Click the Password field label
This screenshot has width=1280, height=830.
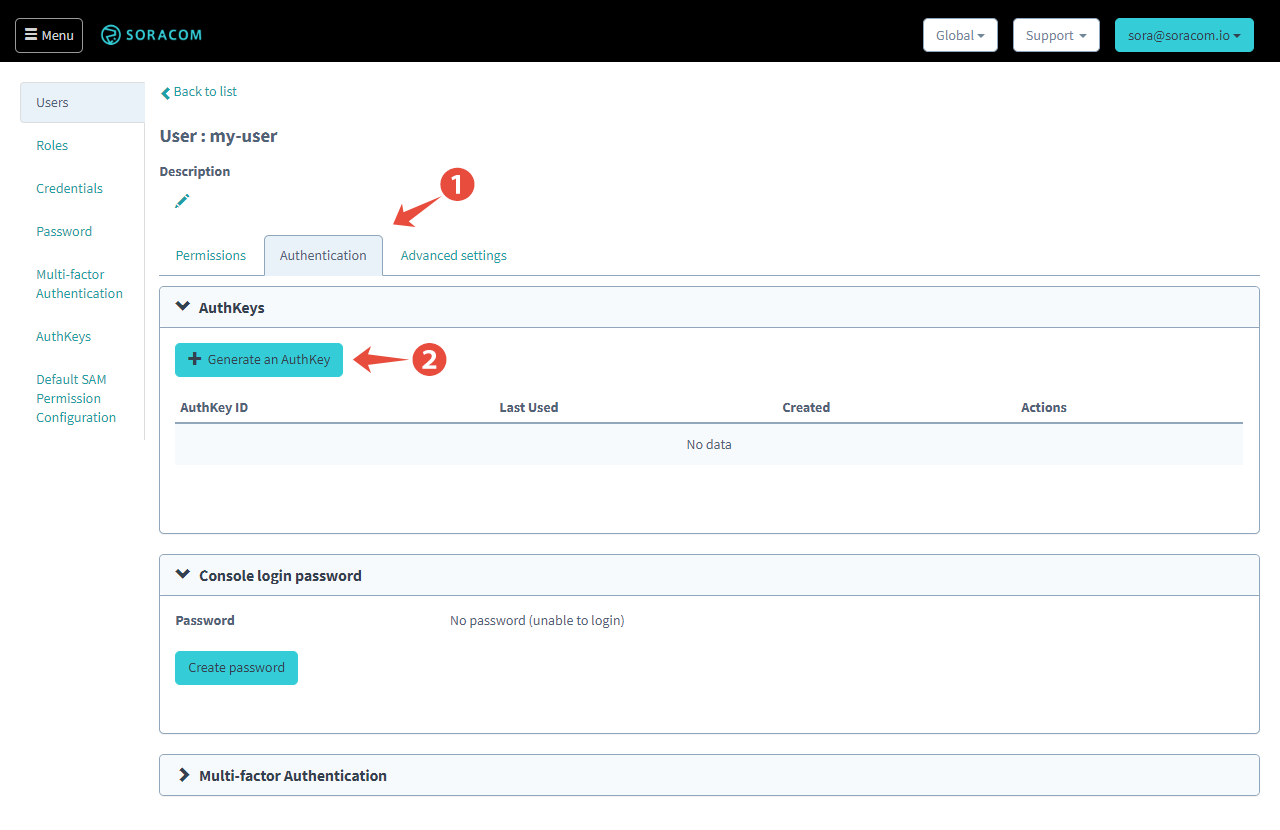[x=205, y=620]
